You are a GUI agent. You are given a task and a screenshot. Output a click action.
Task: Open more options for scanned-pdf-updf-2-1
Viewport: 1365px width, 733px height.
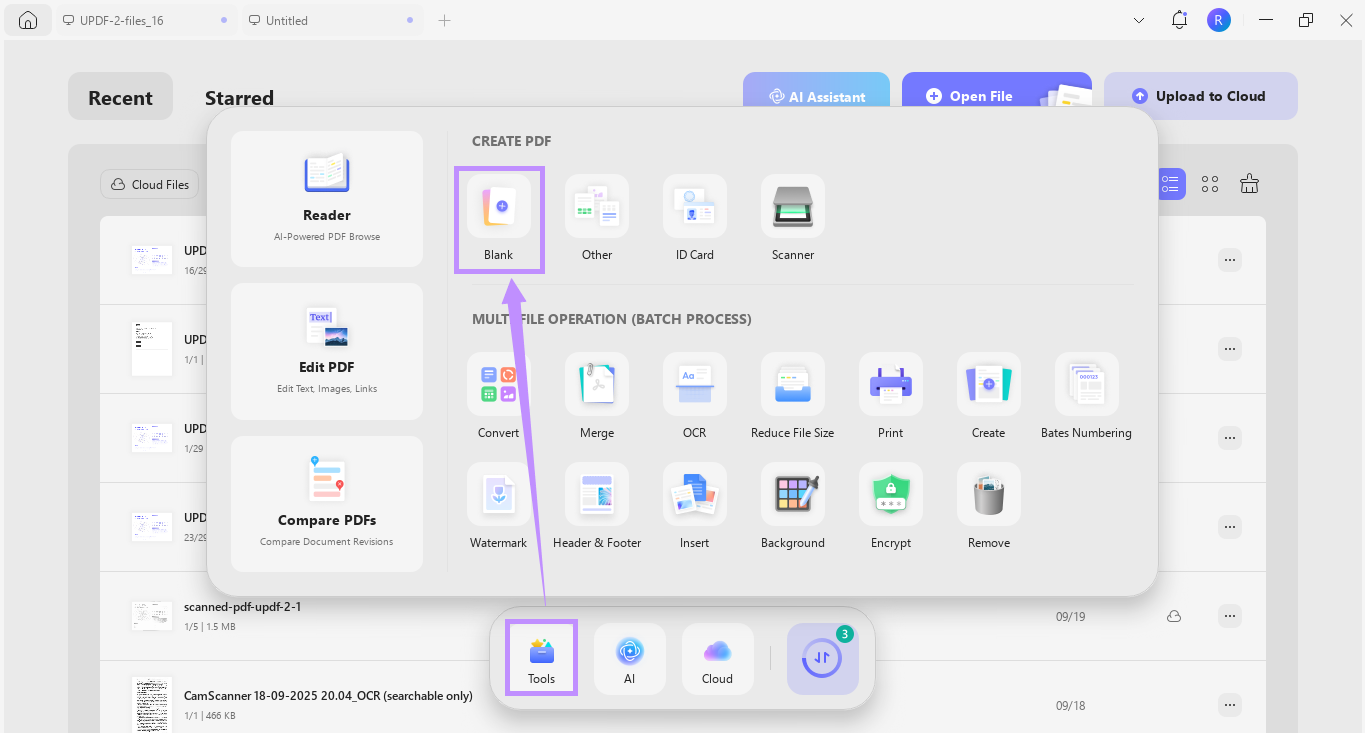click(x=1229, y=615)
